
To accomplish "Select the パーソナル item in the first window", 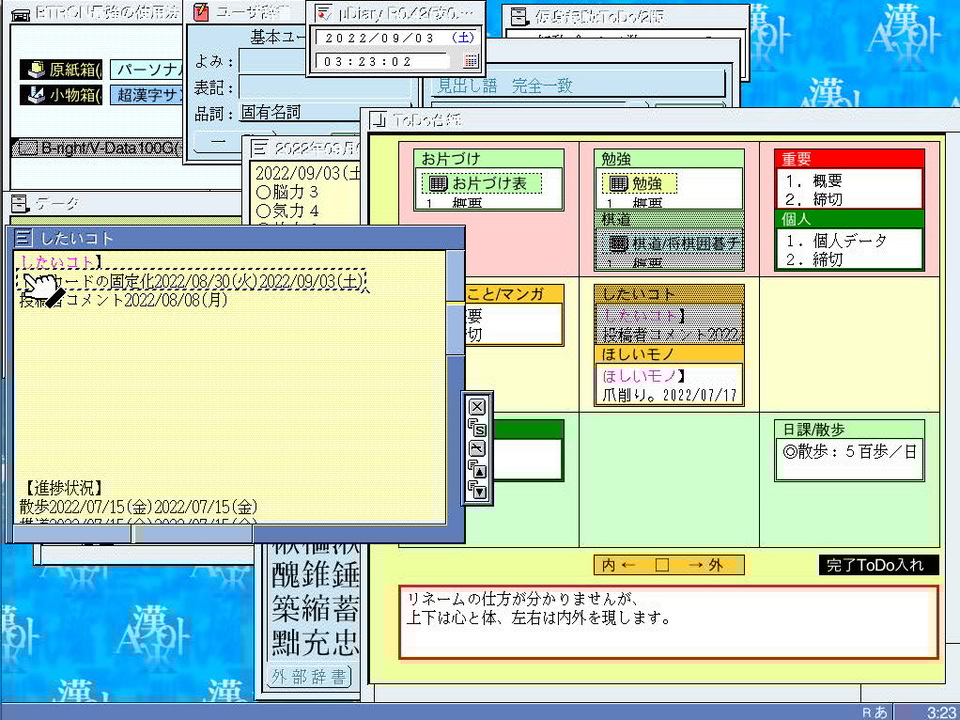I will (148, 69).
